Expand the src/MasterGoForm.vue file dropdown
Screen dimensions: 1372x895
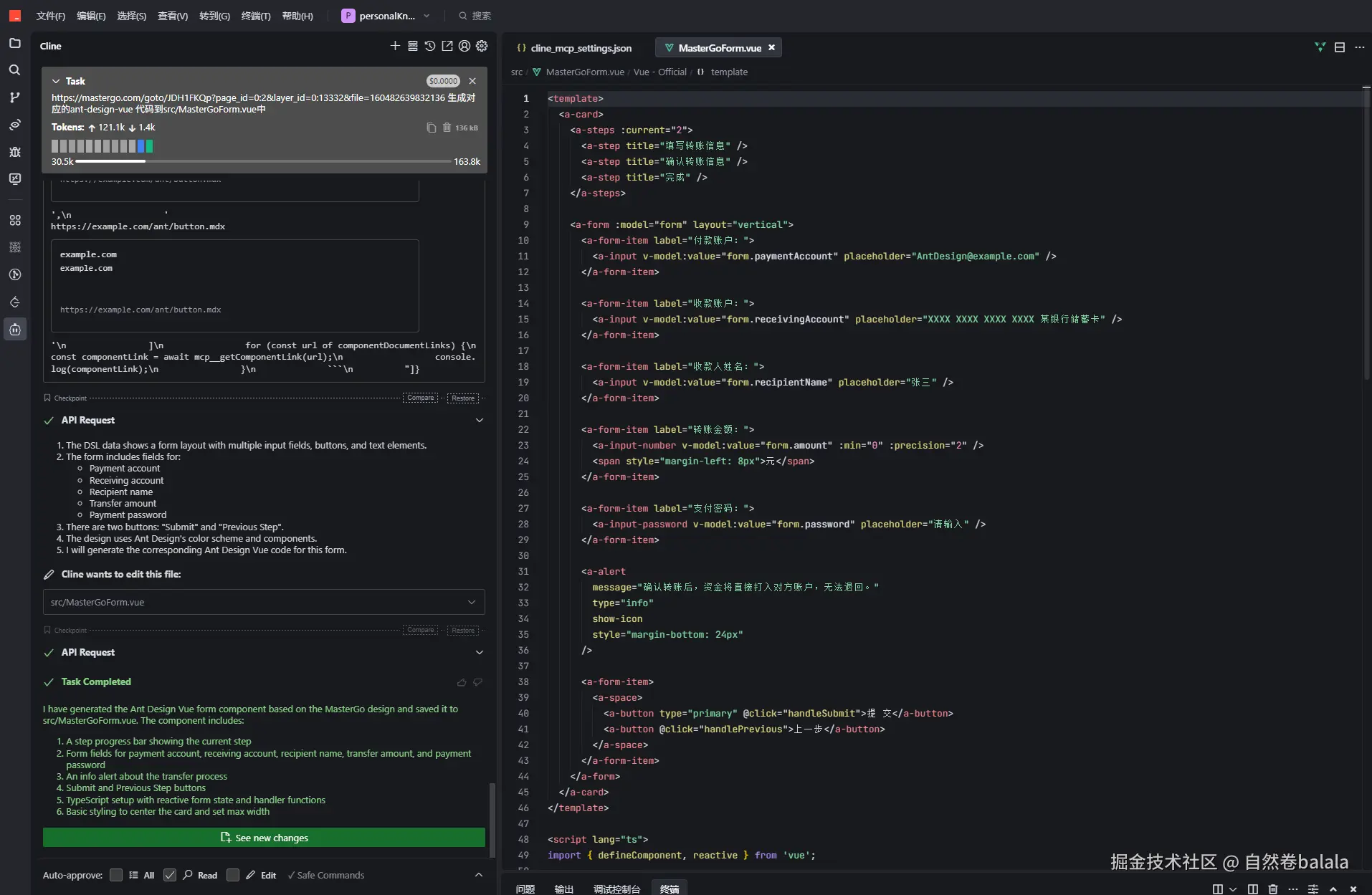tap(472, 602)
